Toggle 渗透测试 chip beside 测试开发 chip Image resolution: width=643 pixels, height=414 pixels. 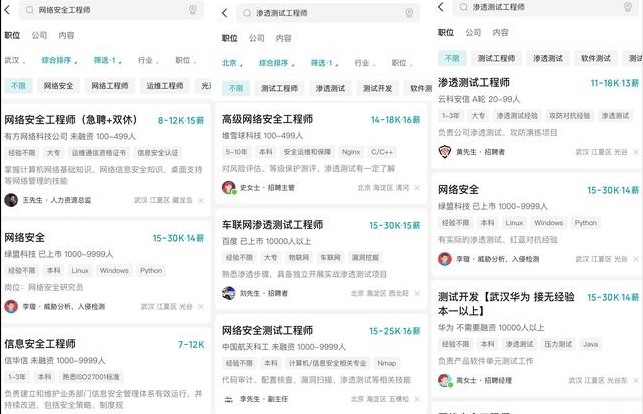(x=330, y=88)
